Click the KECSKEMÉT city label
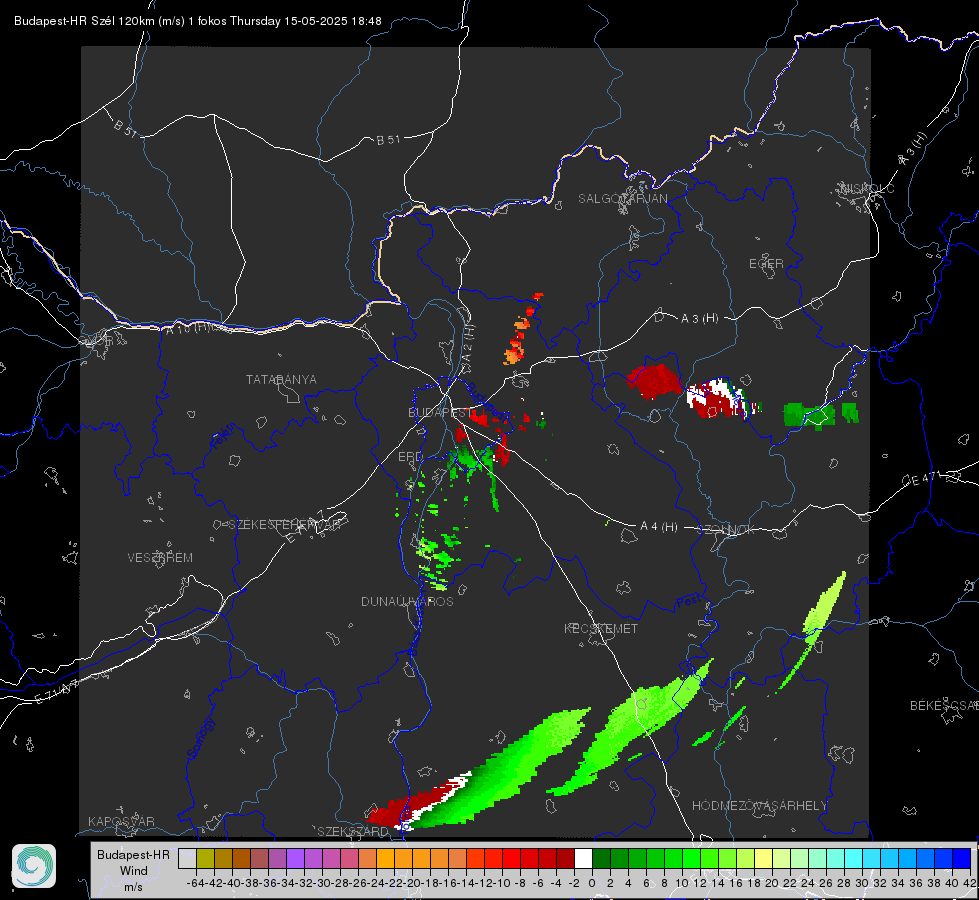The height and width of the screenshot is (900, 979). pos(601,629)
